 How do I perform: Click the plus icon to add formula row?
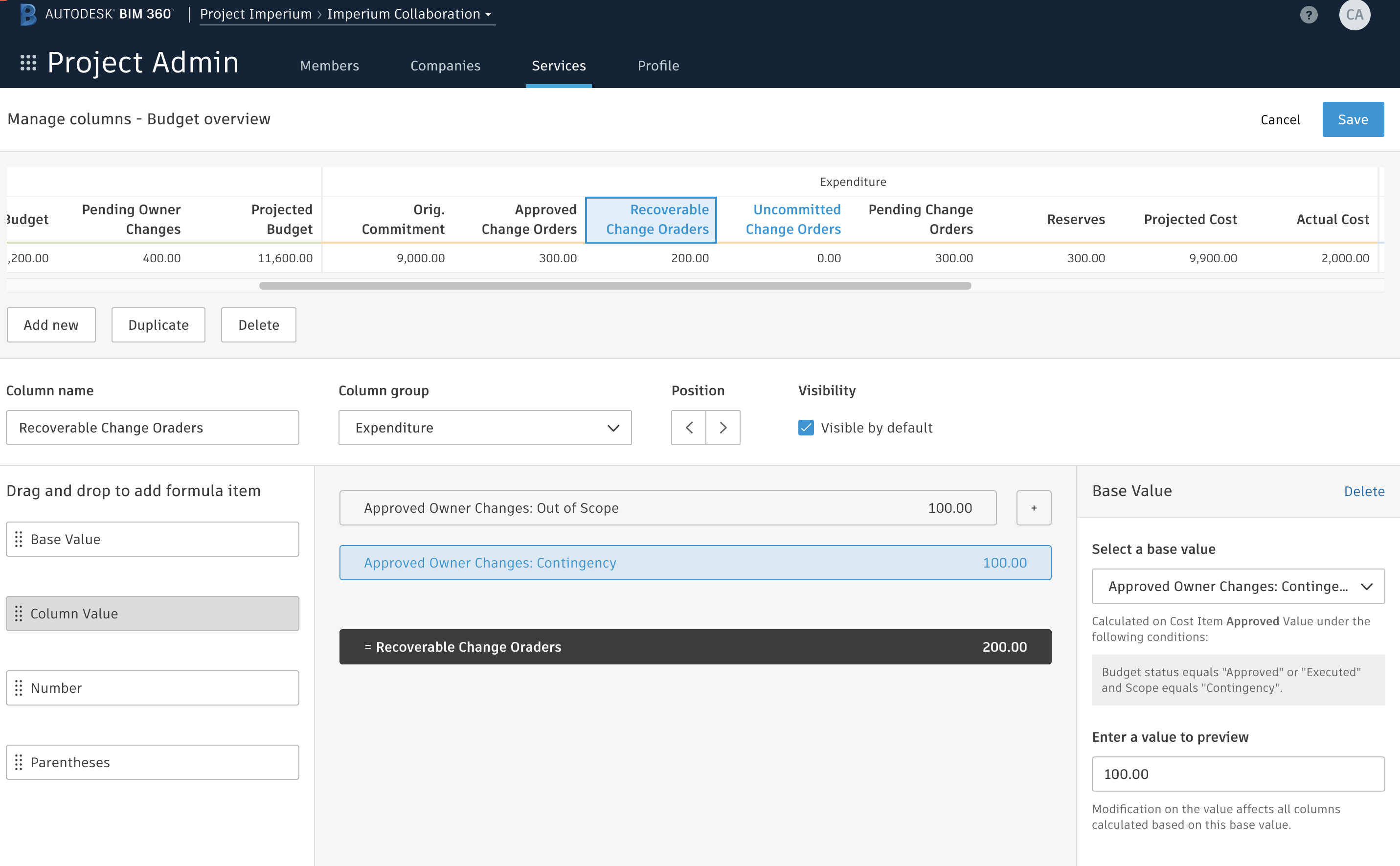pos(1034,507)
